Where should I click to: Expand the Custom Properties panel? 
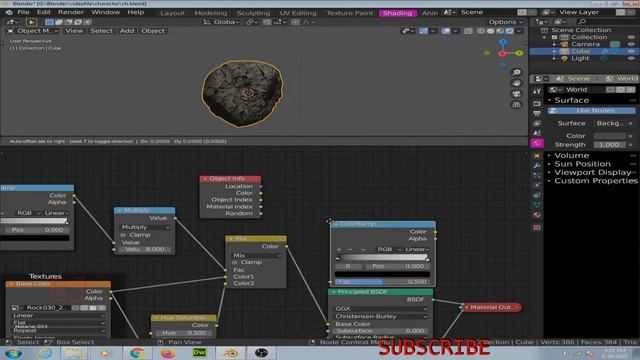[x=595, y=181]
